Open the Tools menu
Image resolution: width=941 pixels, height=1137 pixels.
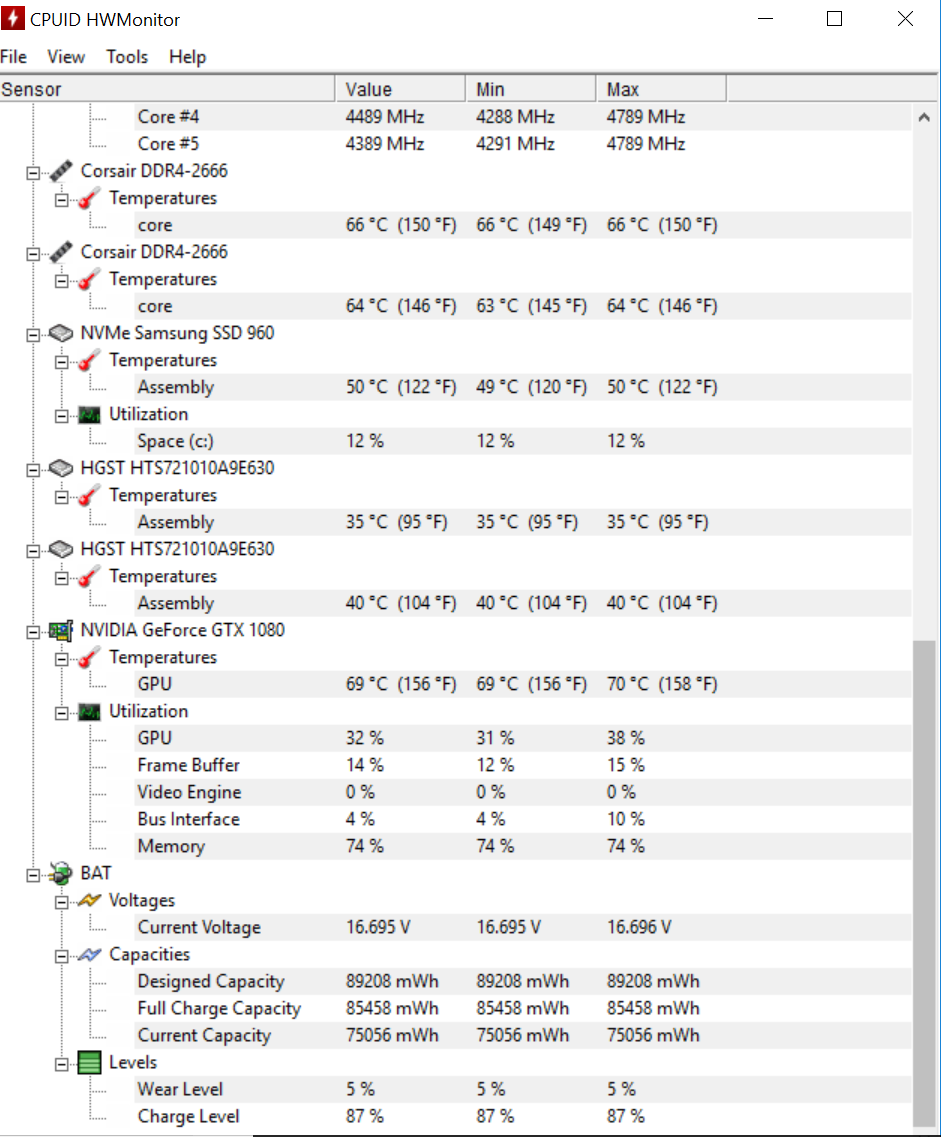pos(127,57)
